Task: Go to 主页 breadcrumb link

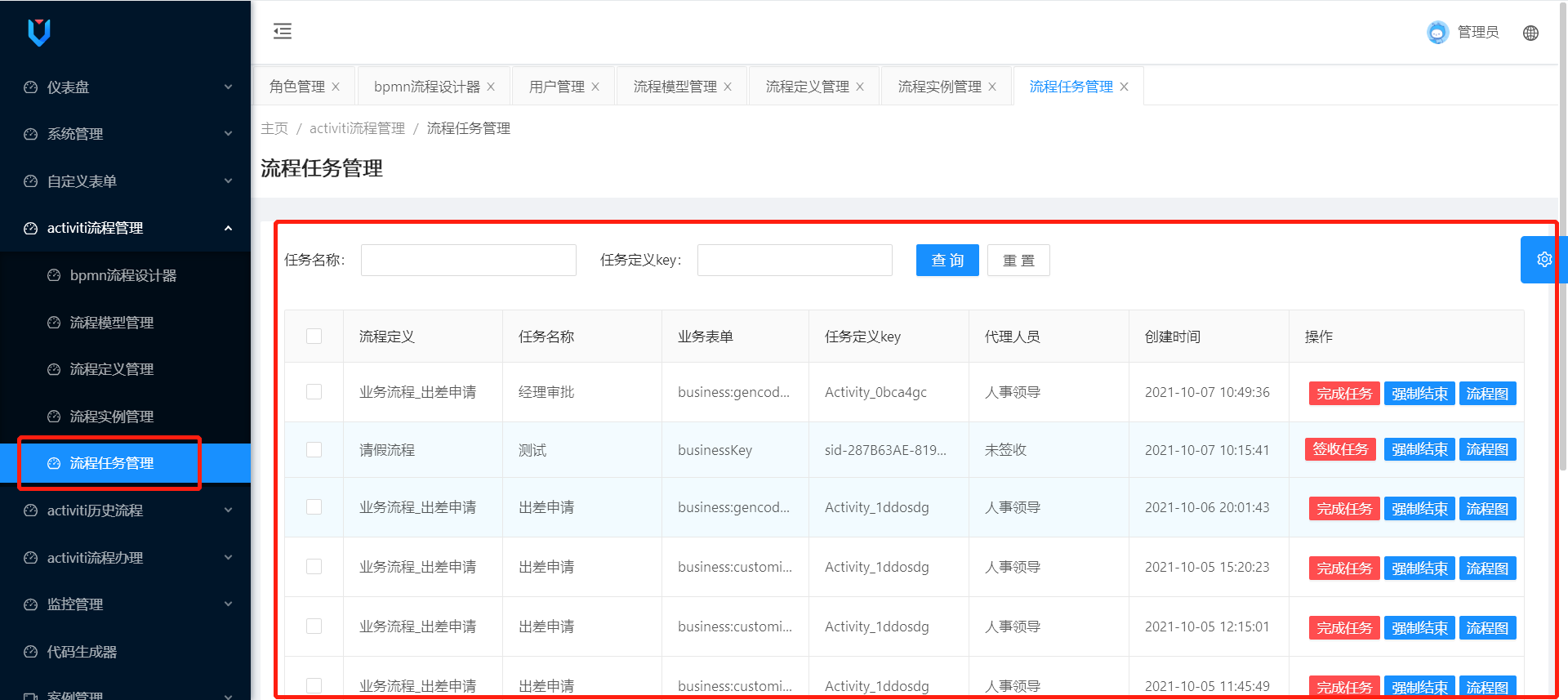Action: (274, 128)
